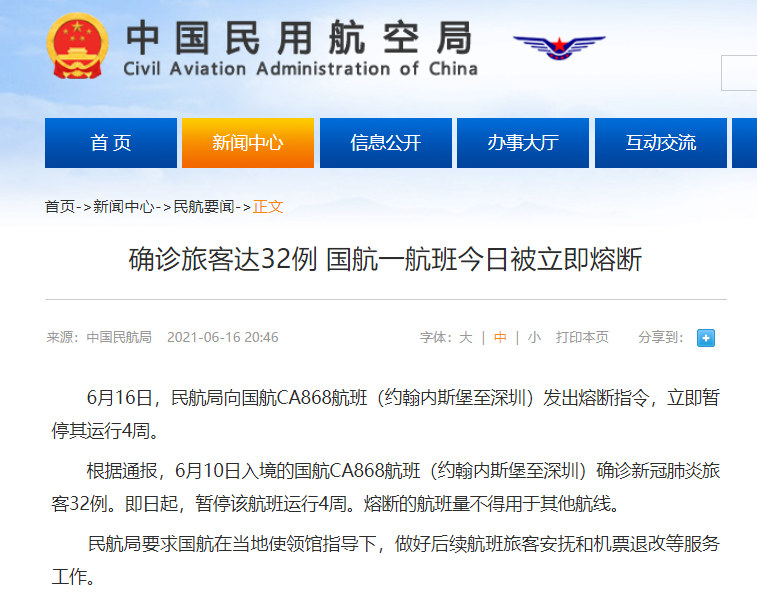Open the 信息公开 navigation tab
The image size is (757, 606).
pos(386,143)
